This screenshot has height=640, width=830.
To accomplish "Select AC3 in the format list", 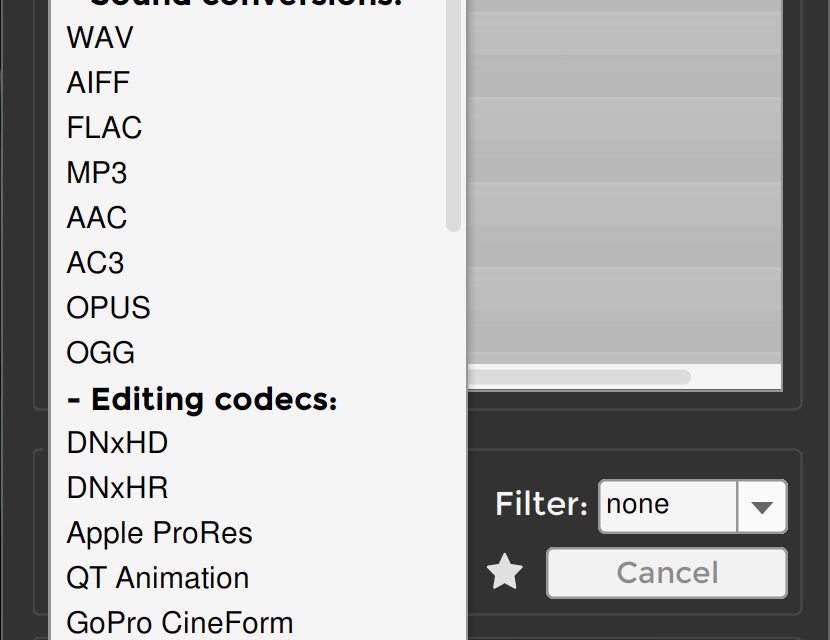I will point(95,263).
